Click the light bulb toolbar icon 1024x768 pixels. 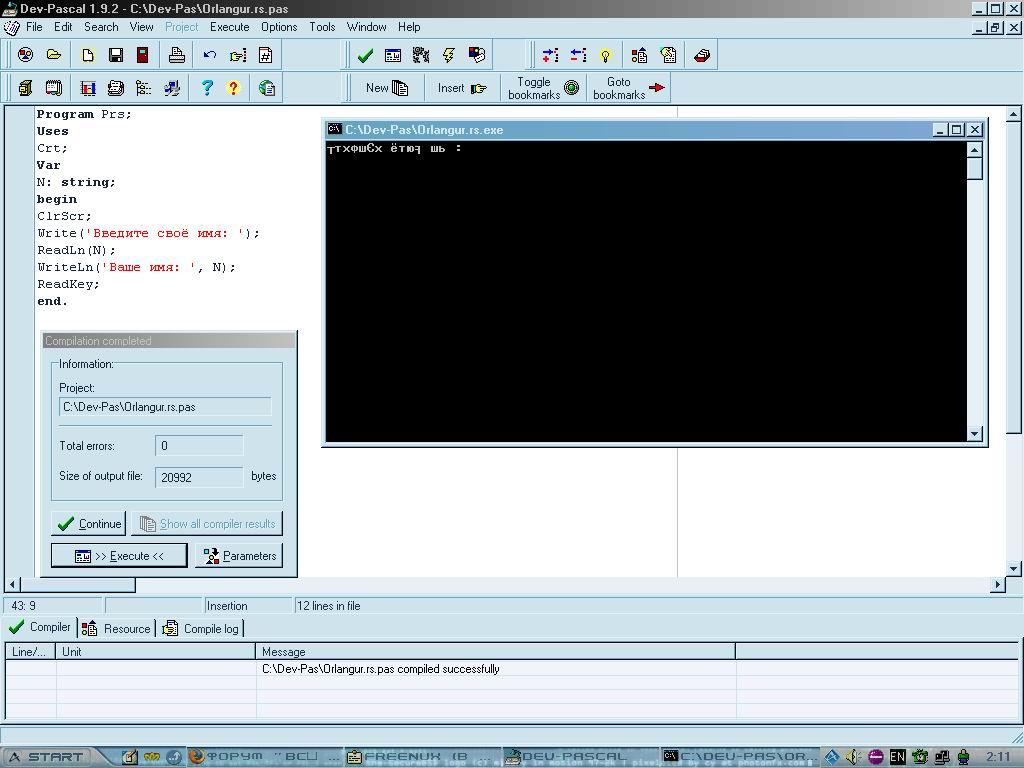click(x=605, y=55)
